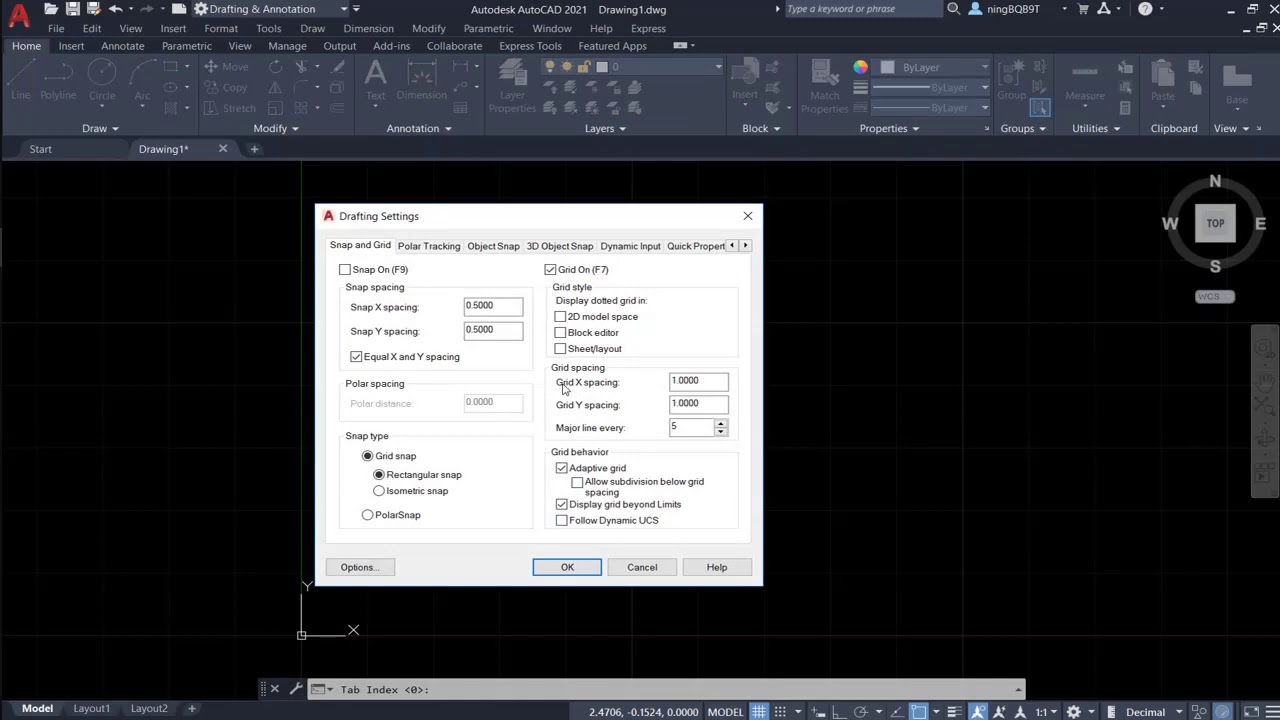Viewport: 1280px width, 720px height.
Task: Open Layer Properties manager
Action: (x=512, y=86)
